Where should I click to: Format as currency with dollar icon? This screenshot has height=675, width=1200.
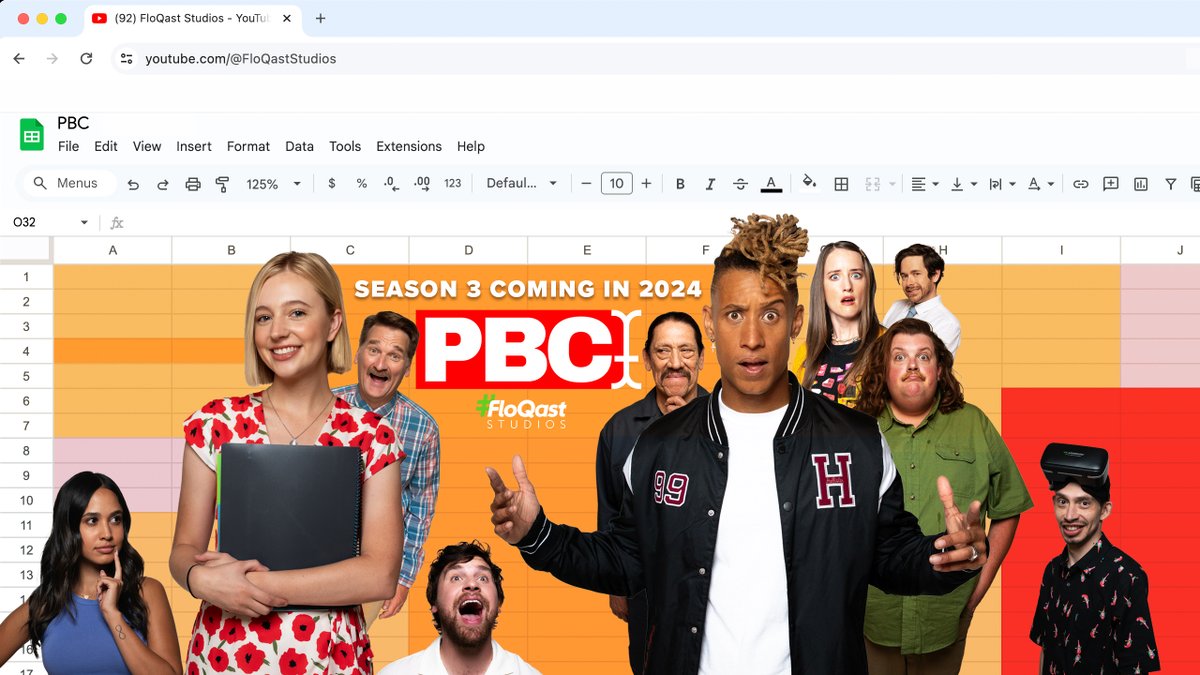click(x=332, y=184)
